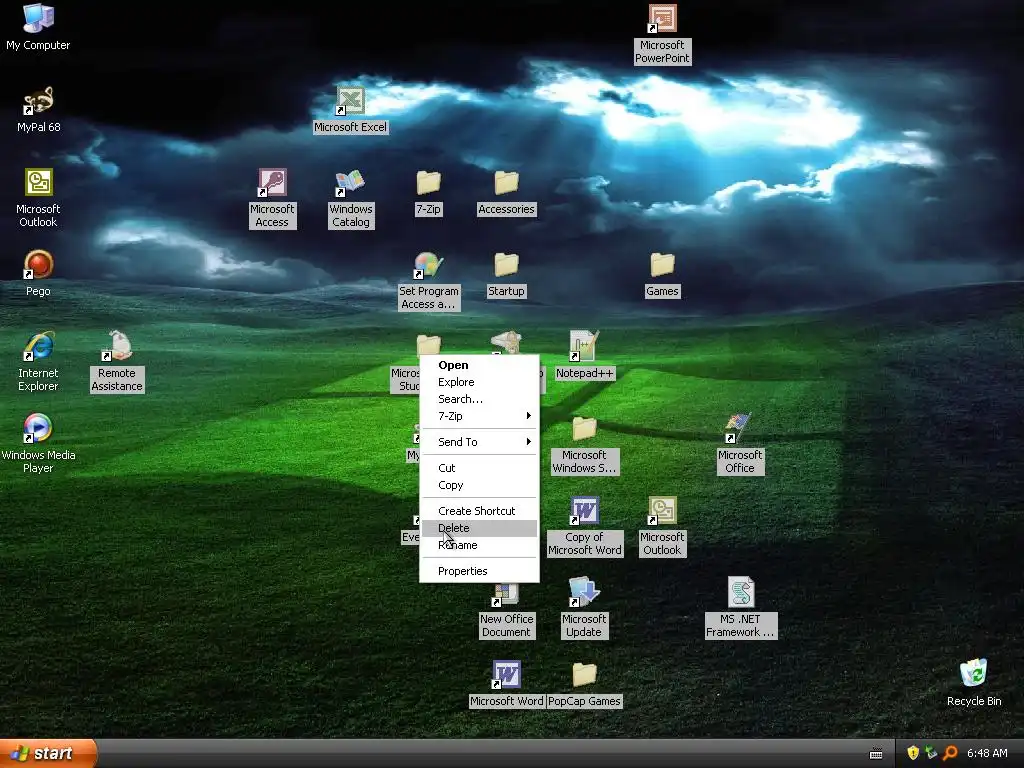The height and width of the screenshot is (768, 1024).
Task: Select the Microsoft Windows S... folder
Action: pyautogui.click(x=584, y=445)
